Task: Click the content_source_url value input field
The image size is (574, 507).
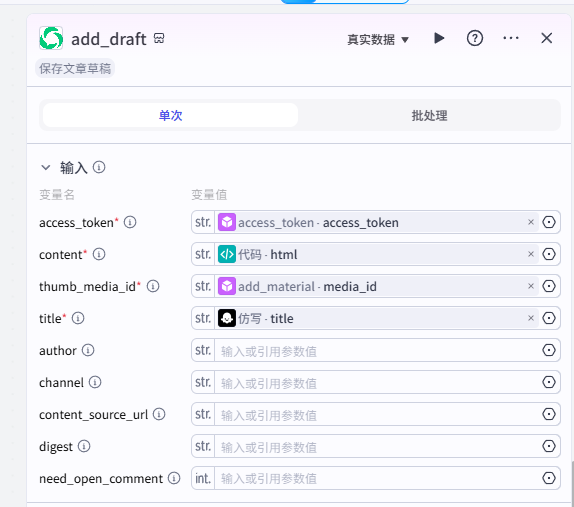Action: coord(377,414)
